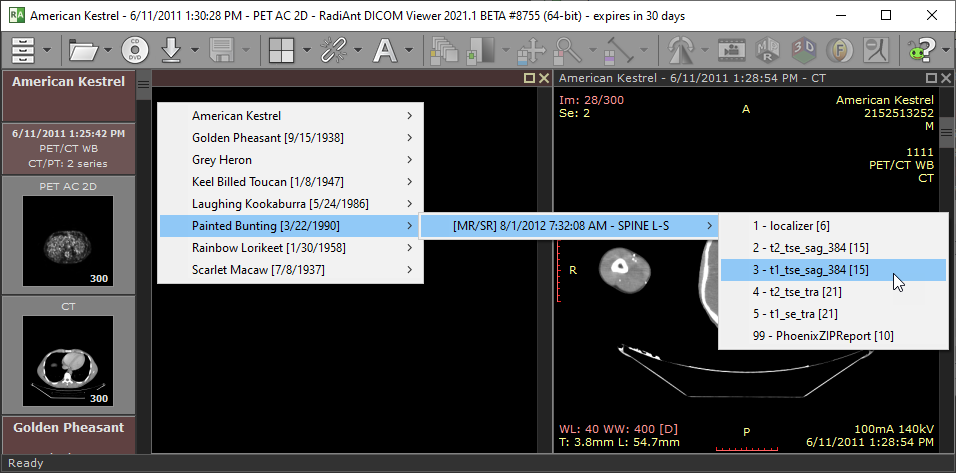Expand the annotations 'A' dropdown arrow

tap(408, 50)
